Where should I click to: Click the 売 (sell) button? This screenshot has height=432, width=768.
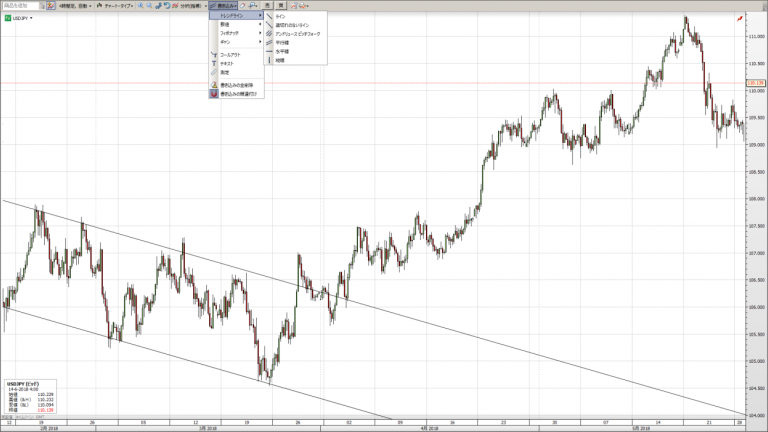click(x=267, y=6)
